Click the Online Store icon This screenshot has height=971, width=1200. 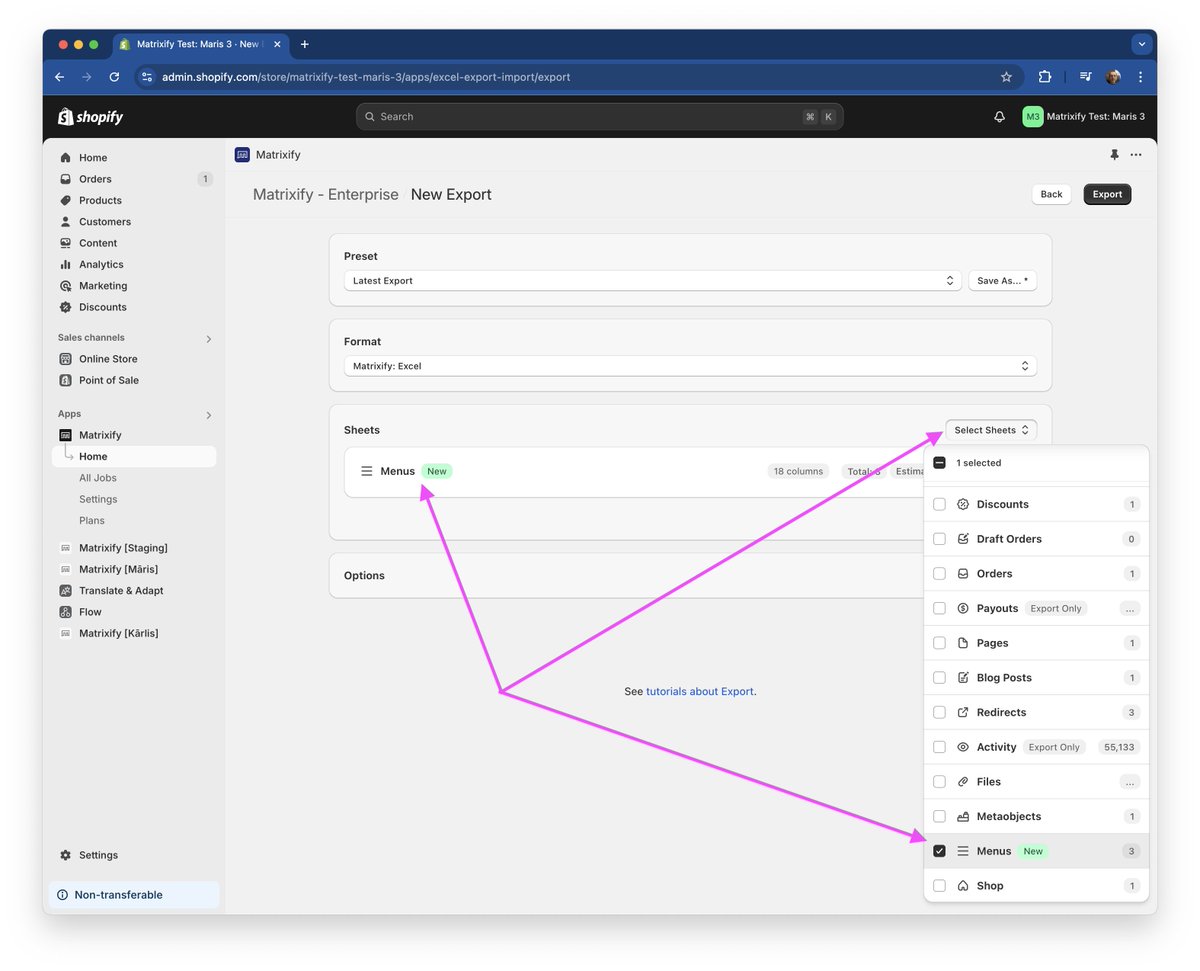[x=66, y=359]
